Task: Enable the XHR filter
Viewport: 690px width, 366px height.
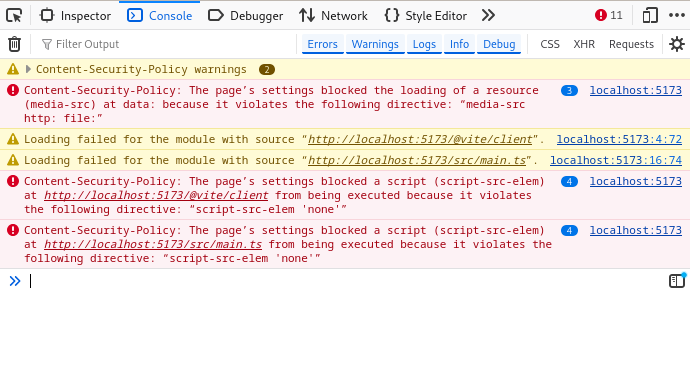Action: [584, 44]
